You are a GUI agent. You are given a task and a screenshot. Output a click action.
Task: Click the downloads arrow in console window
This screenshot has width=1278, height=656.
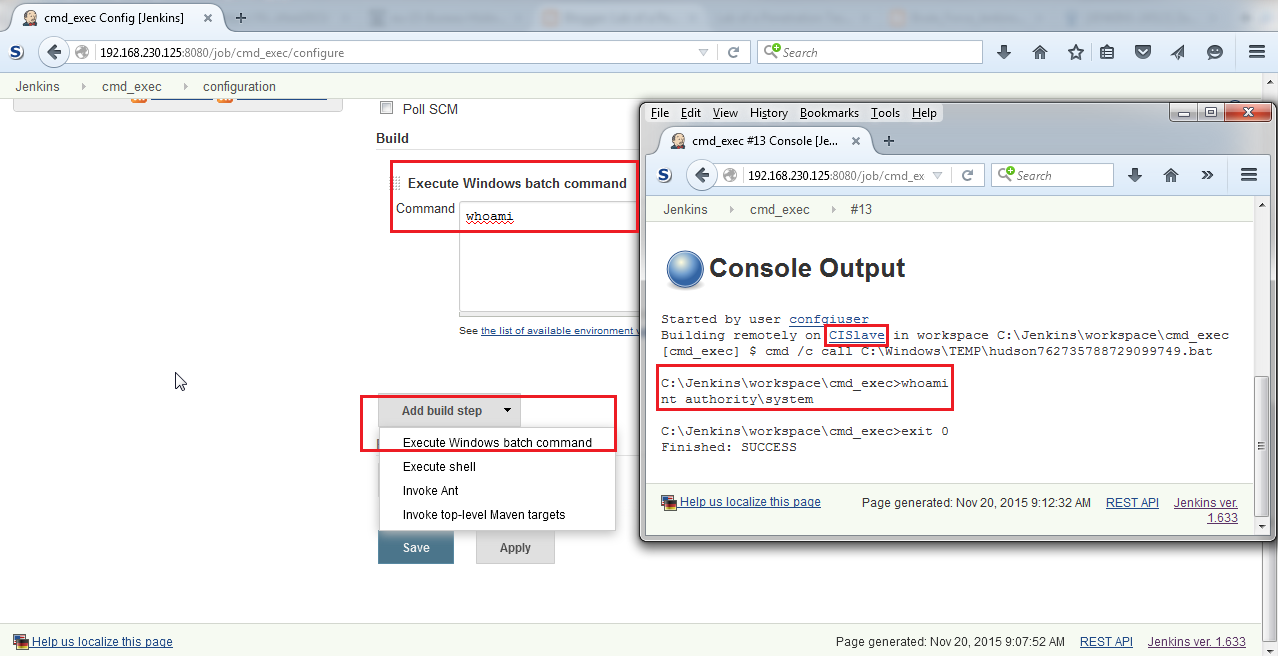(1135, 175)
